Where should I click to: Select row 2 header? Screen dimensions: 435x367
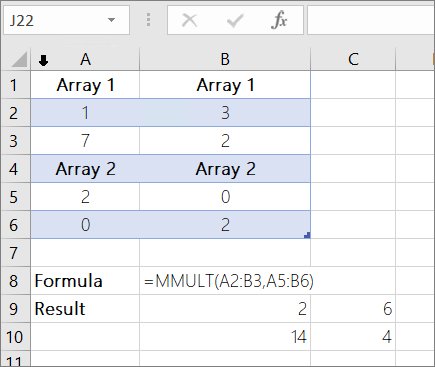(15, 113)
